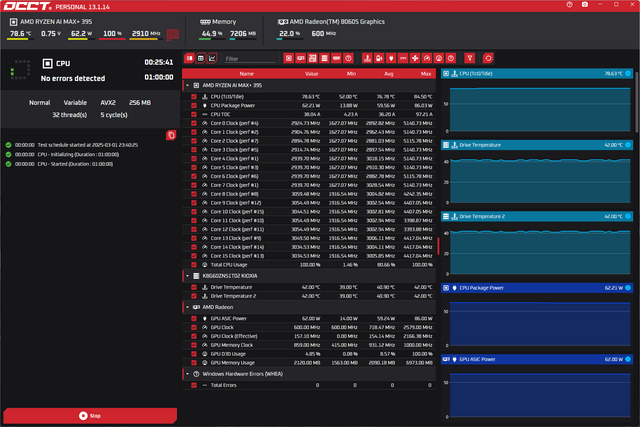Select the 'Test schedule started' log entry
Screen dimensions: 640x427
tap(72, 145)
